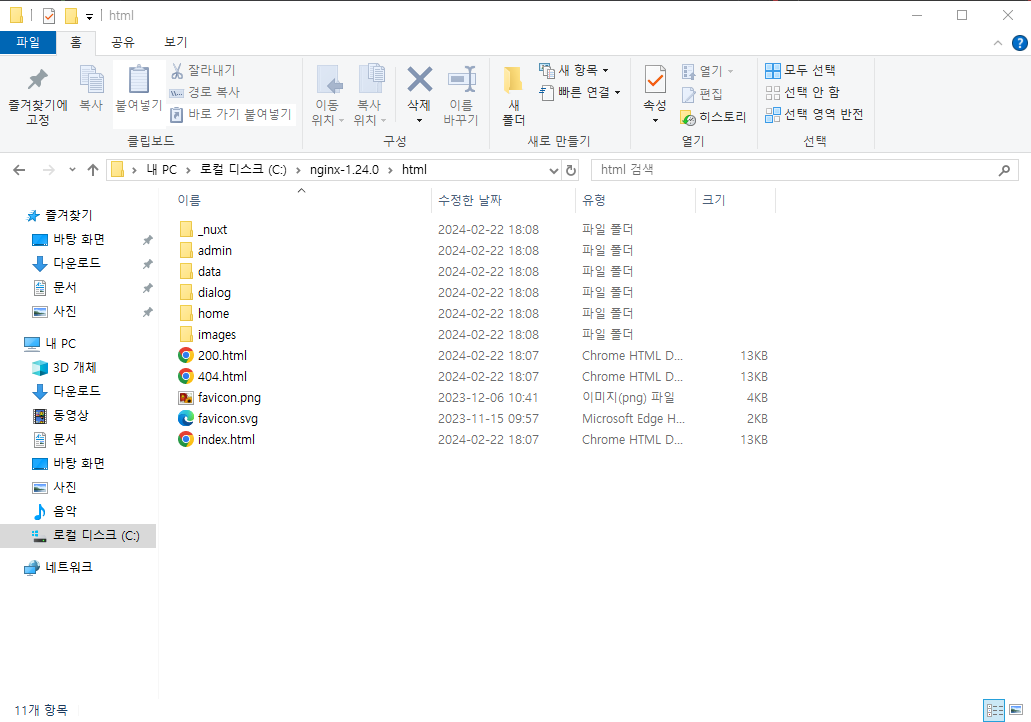Select the index.html file

(226, 440)
